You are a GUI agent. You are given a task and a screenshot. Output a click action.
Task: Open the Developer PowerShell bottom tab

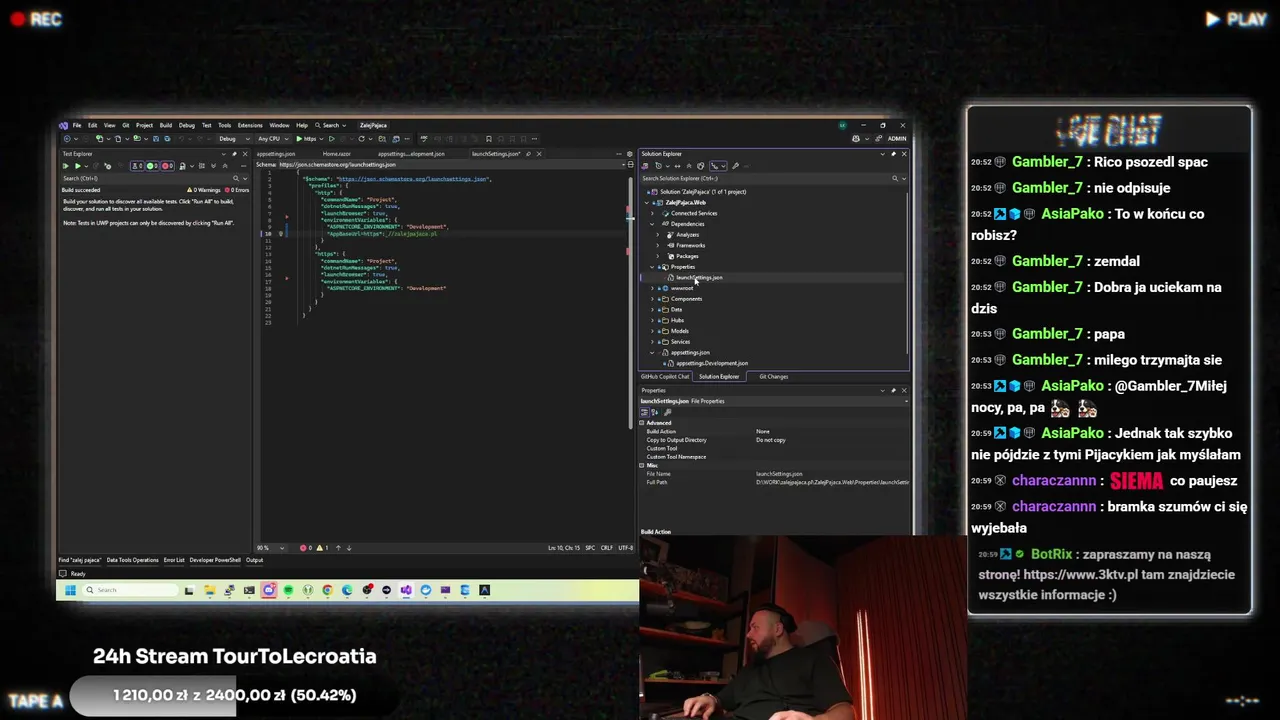pyautogui.click(x=215, y=560)
